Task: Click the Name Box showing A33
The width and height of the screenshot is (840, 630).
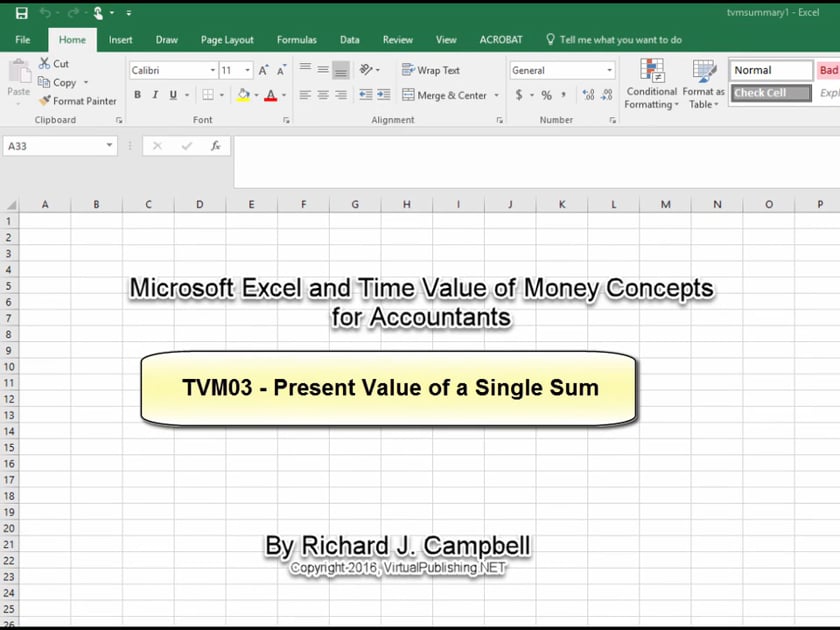Action: coord(59,146)
